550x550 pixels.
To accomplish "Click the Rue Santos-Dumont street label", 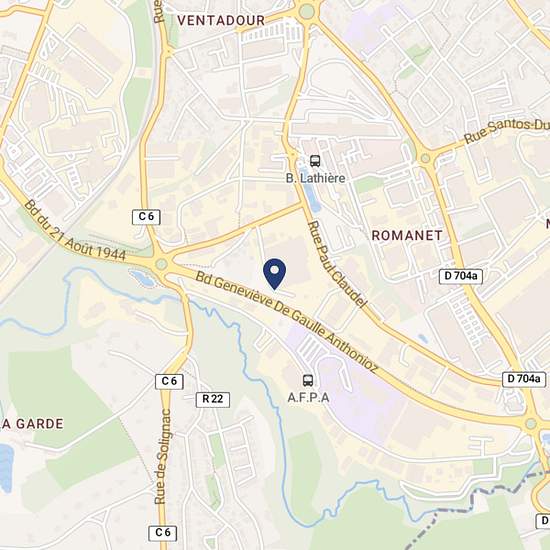I will click(507, 131).
